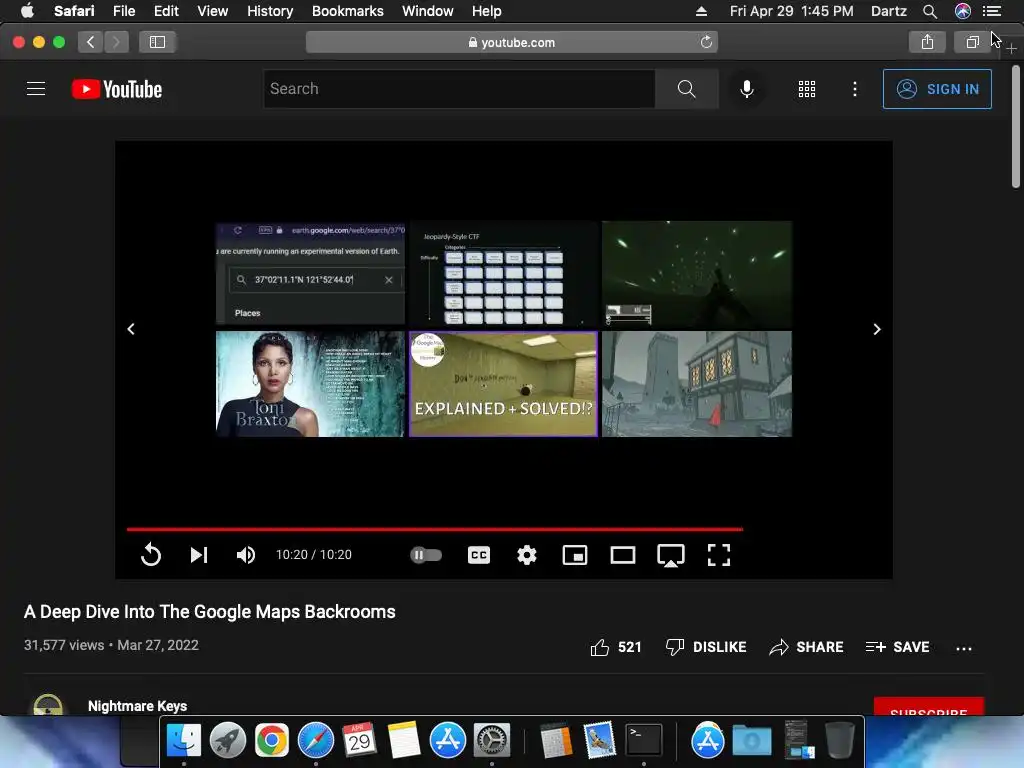Open the Google Earth coordinates suggested video

click(310, 273)
